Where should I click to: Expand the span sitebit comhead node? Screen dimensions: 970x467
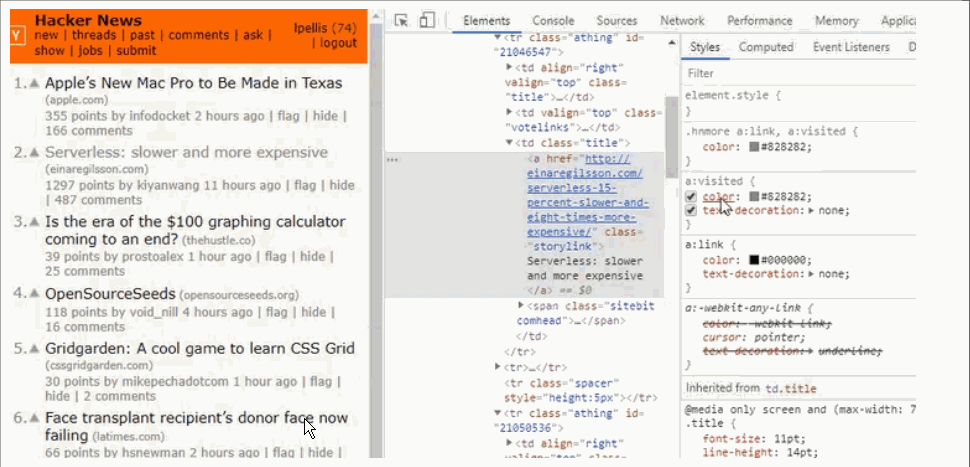pos(521,306)
